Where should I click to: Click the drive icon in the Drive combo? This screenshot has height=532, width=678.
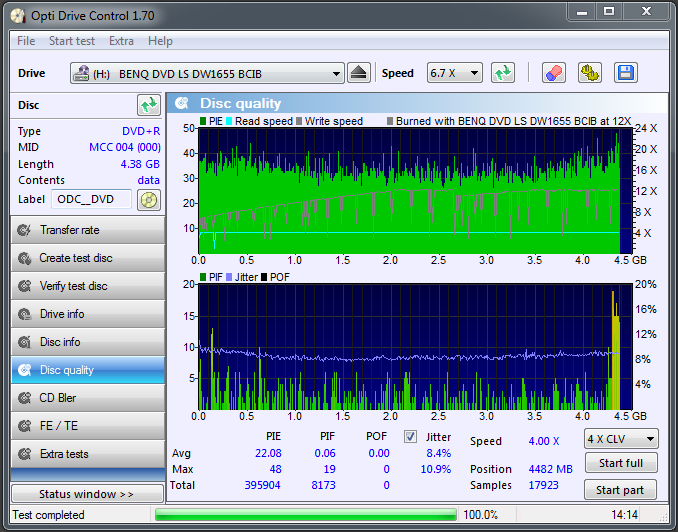[x=81, y=73]
